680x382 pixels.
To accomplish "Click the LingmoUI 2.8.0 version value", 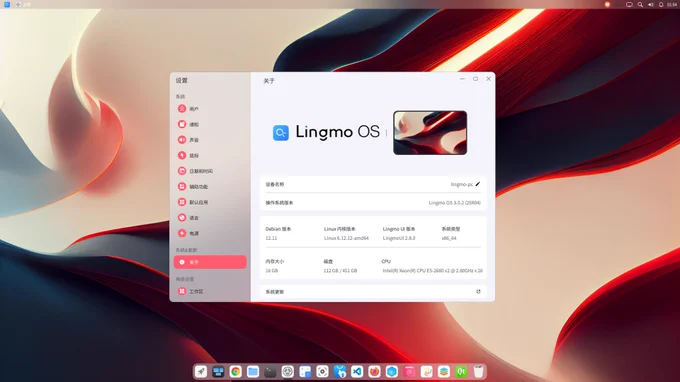I will [399, 238].
